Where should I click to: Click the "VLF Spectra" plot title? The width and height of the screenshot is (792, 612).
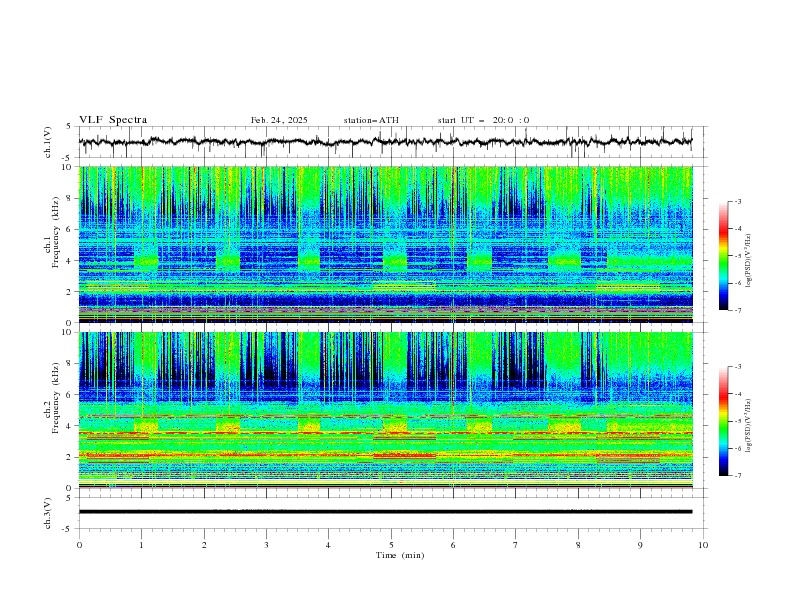(x=113, y=120)
